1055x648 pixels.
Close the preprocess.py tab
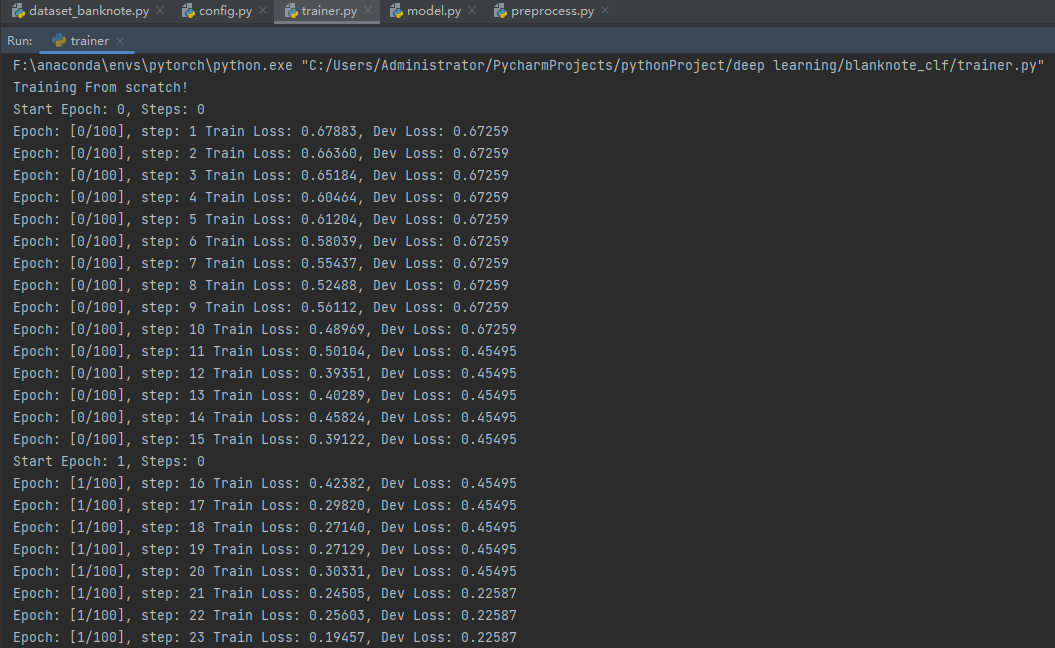[x=605, y=11]
